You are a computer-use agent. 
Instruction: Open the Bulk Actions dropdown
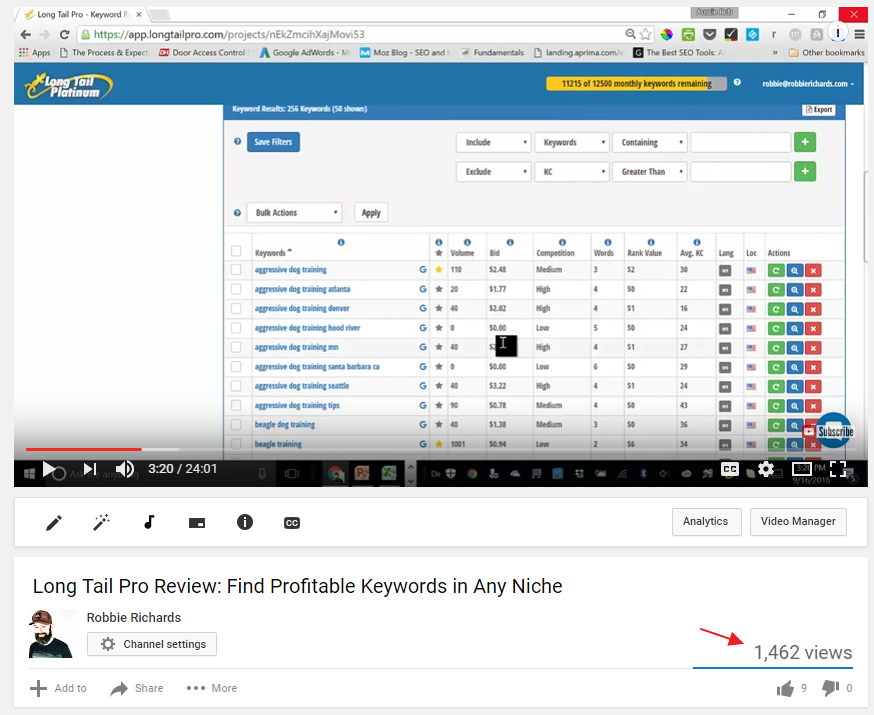[x=293, y=212]
